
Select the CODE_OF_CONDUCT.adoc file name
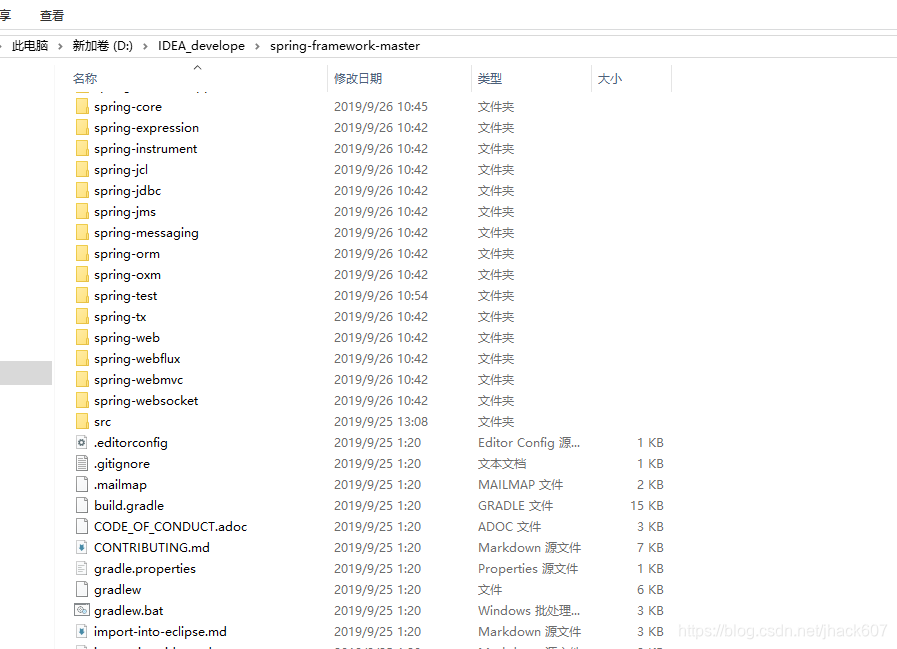(x=170, y=527)
